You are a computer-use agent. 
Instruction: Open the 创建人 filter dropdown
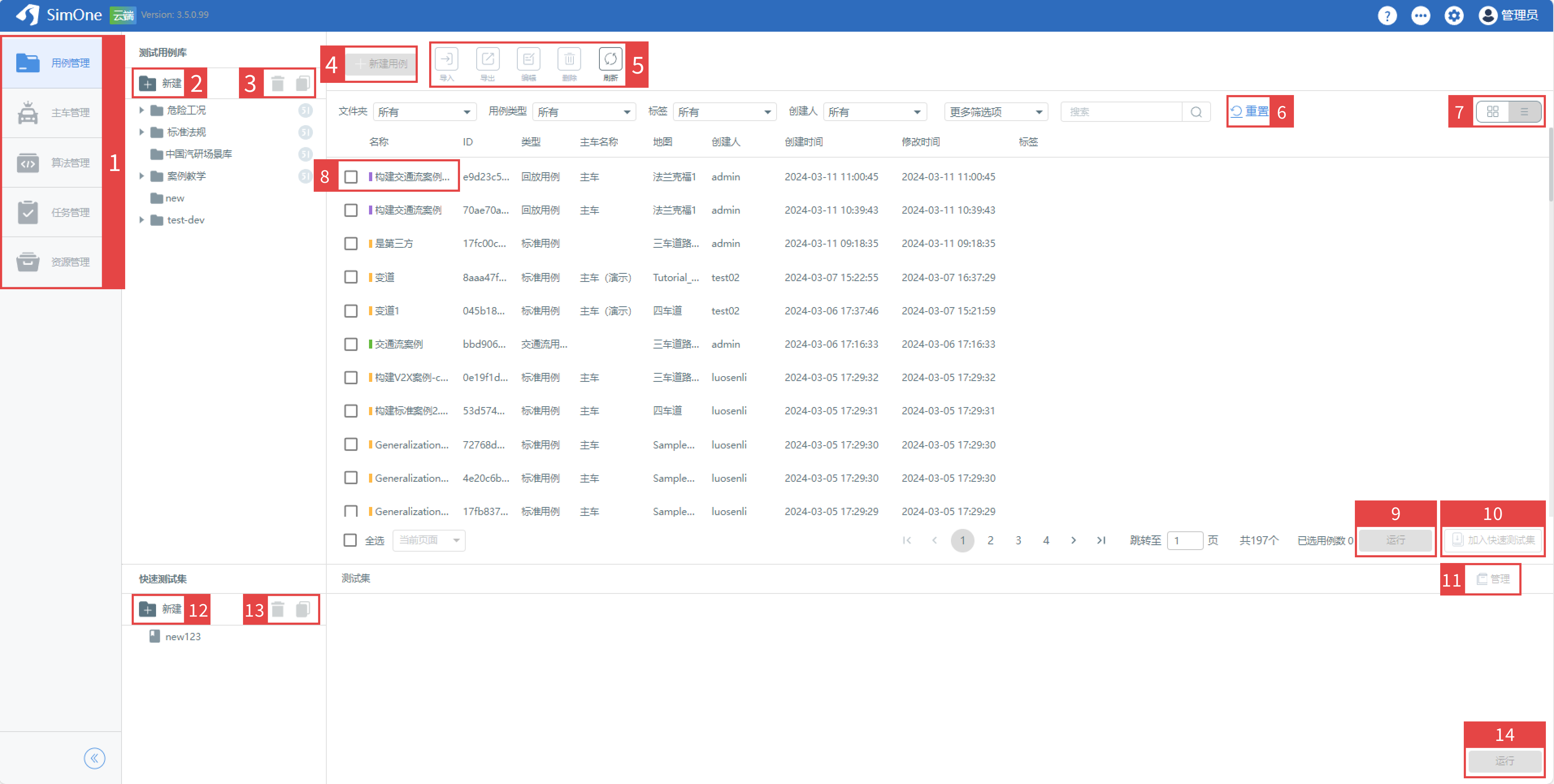[875, 112]
